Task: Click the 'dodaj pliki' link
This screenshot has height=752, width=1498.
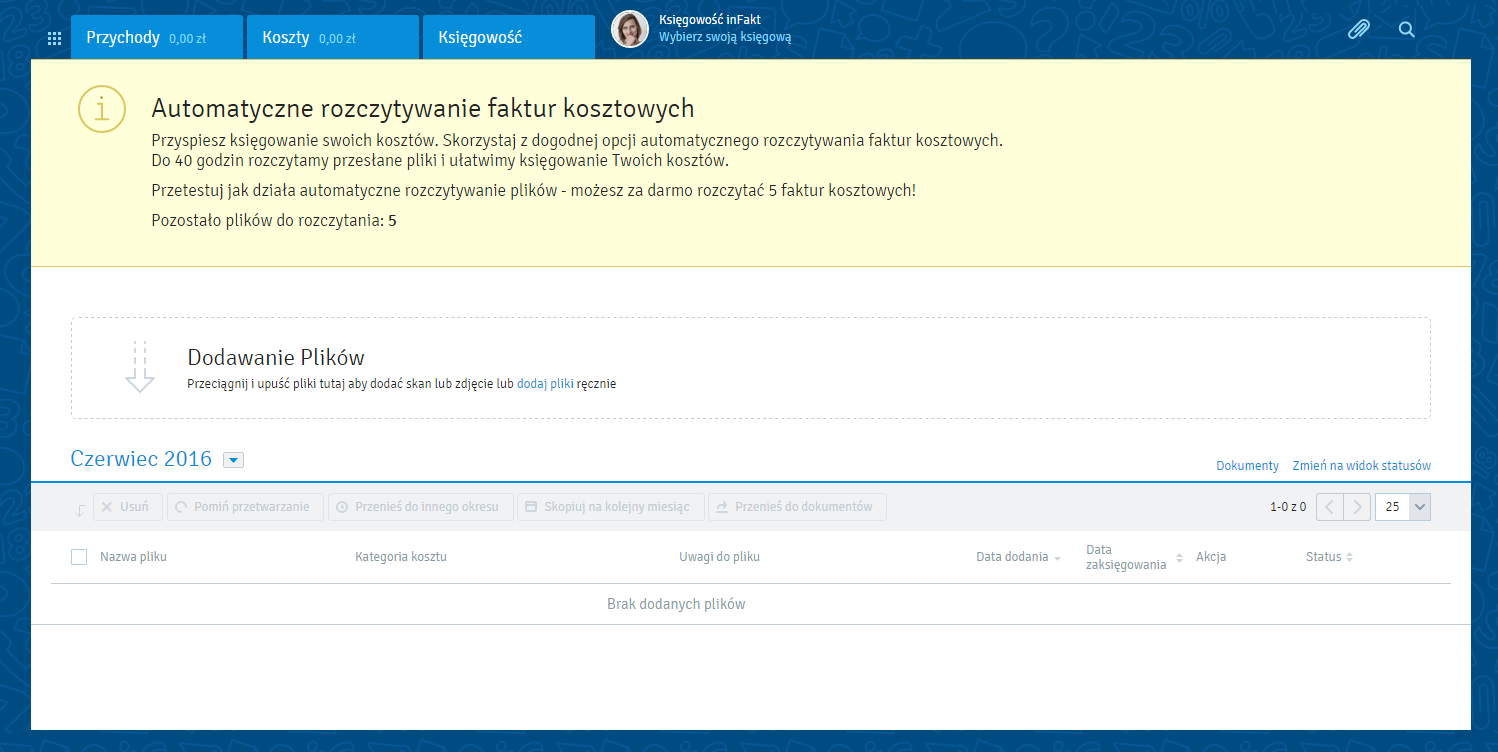Action: tap(545, 383)
